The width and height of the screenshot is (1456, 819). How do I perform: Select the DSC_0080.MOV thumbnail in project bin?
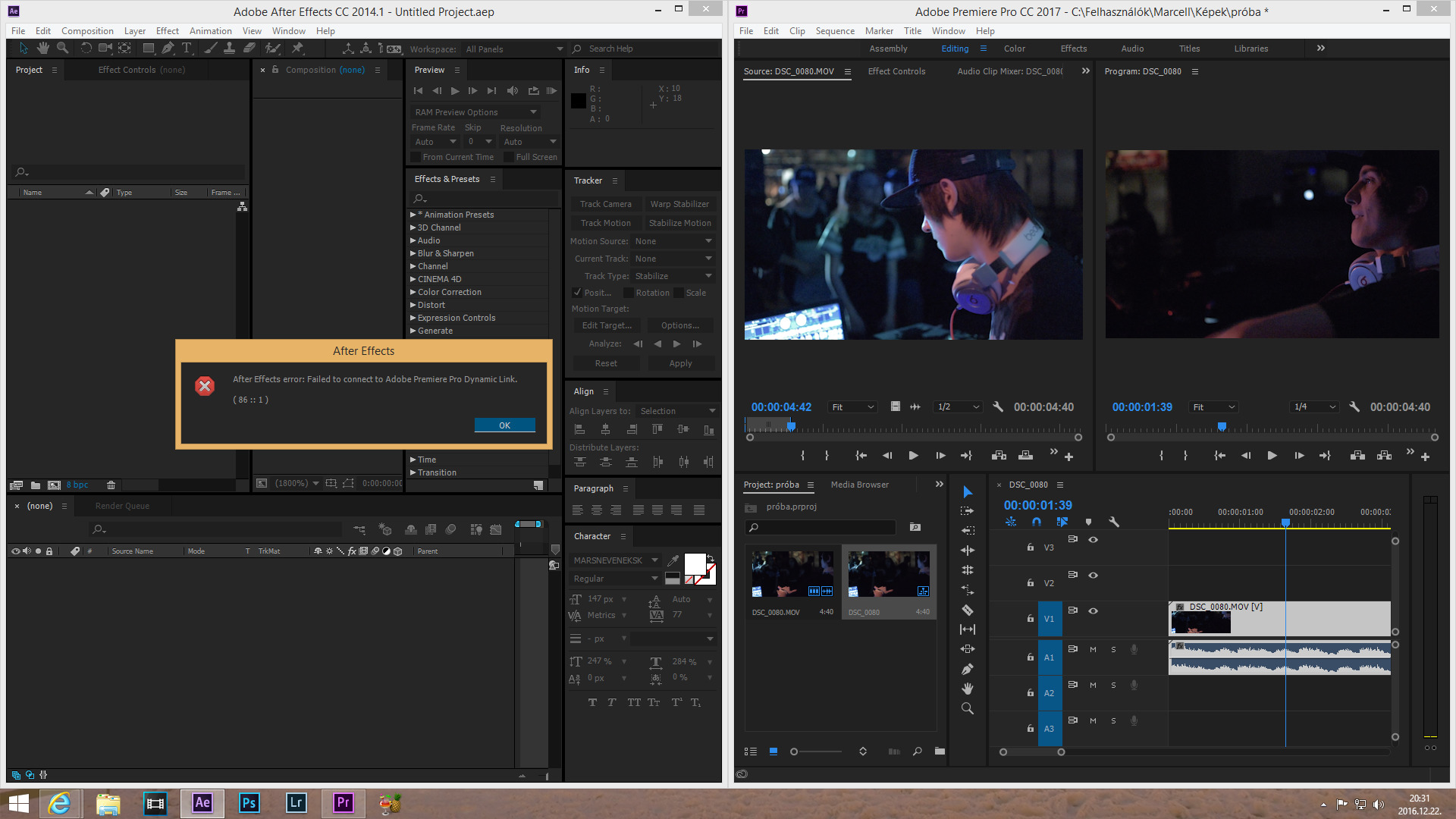click(x=792, y=573)
